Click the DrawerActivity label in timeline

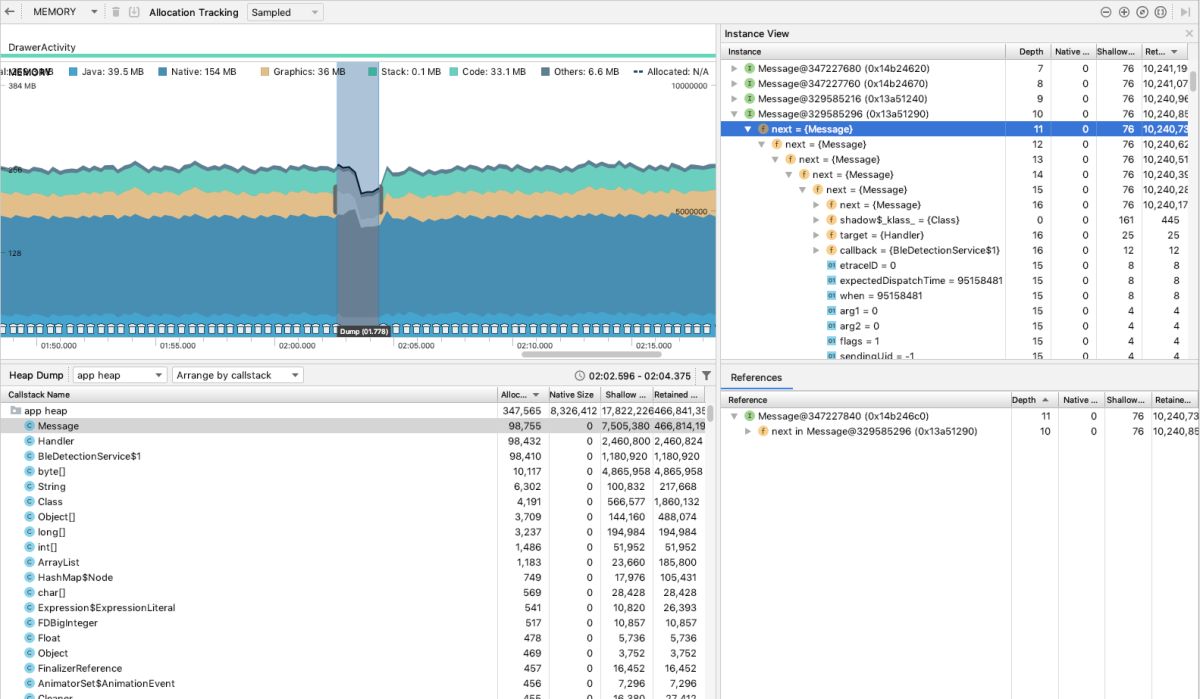click(42, 47)
